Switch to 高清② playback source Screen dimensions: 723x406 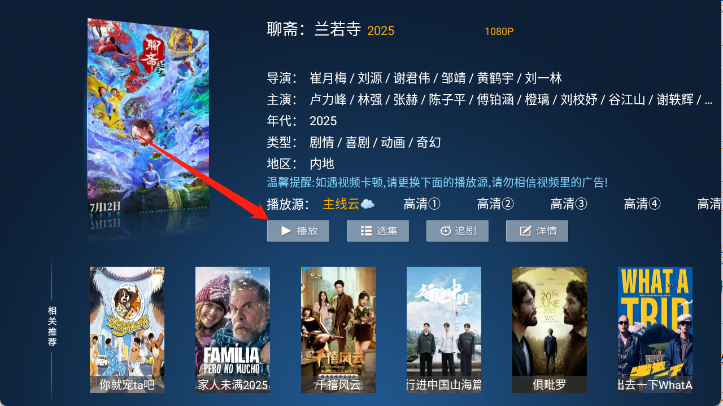[495, 204]
